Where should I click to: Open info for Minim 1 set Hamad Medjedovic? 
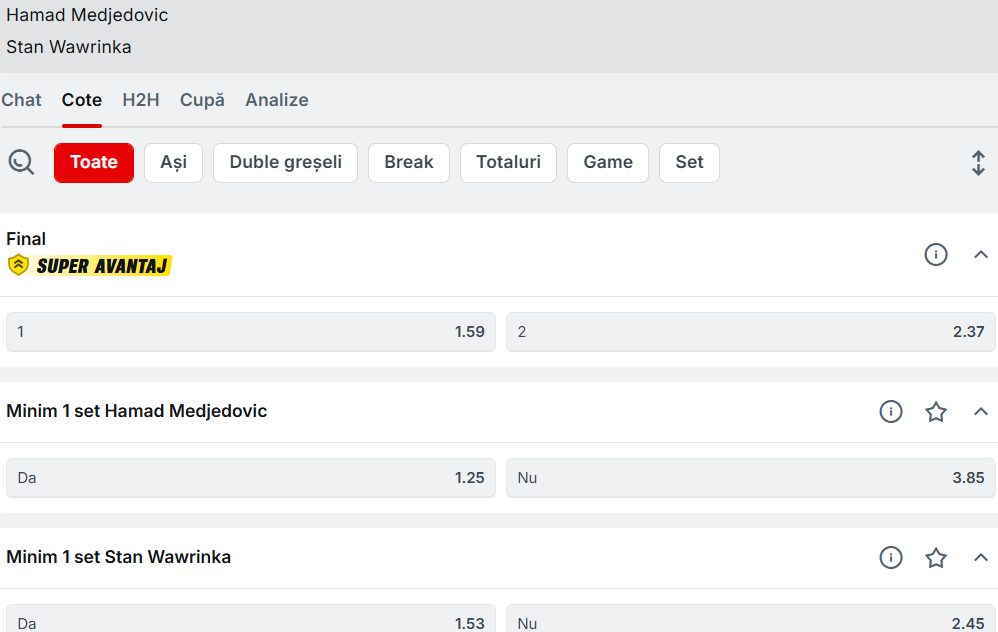[890, 411]
